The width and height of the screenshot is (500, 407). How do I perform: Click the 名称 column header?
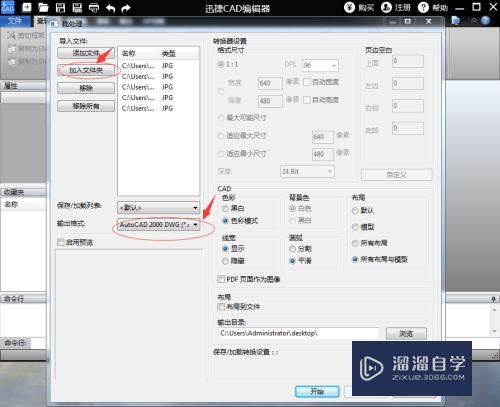pos(129,54)
